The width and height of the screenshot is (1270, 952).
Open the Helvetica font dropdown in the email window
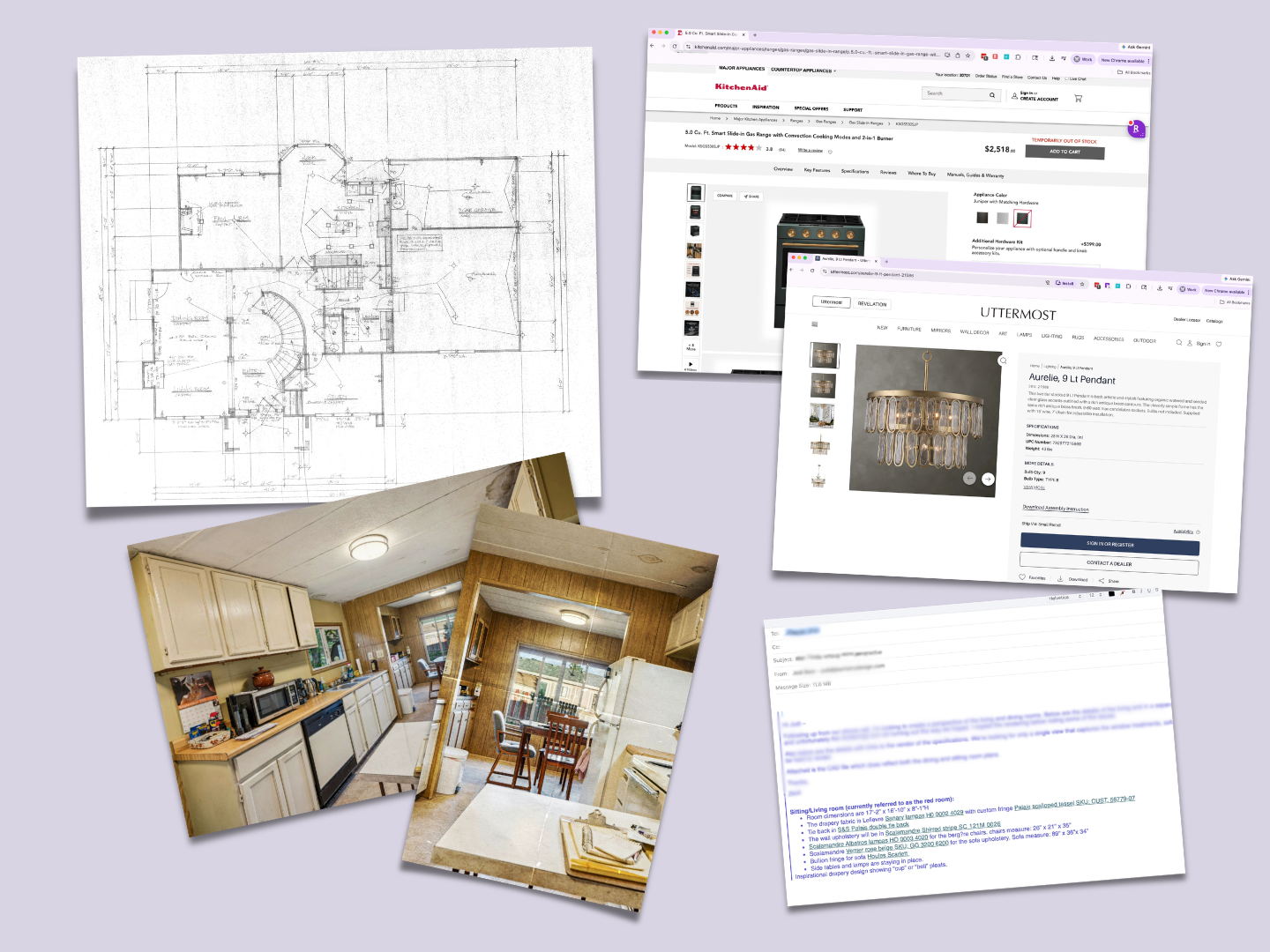coord(1057,597)
